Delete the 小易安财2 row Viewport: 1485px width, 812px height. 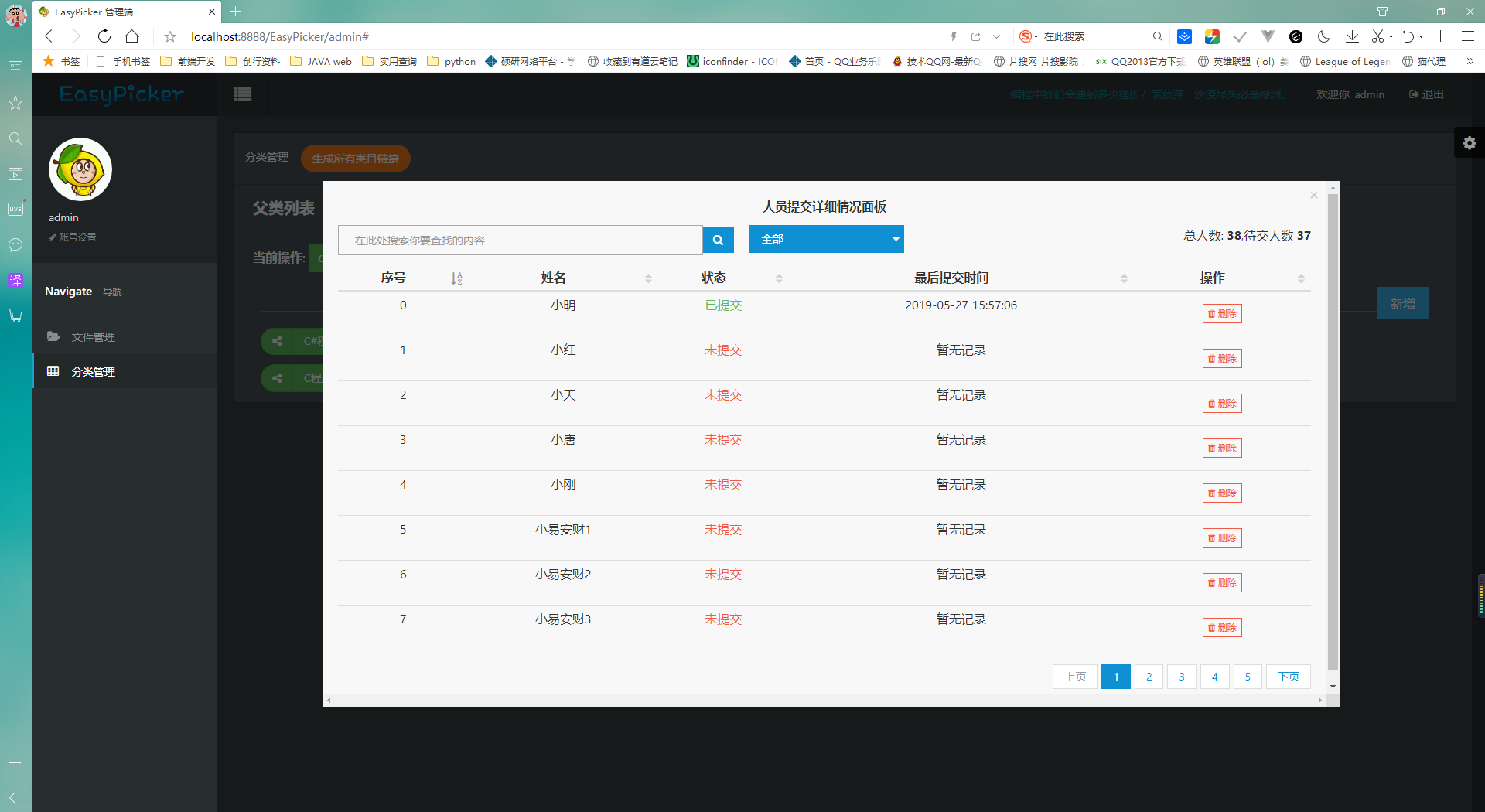coord(1222,583)
